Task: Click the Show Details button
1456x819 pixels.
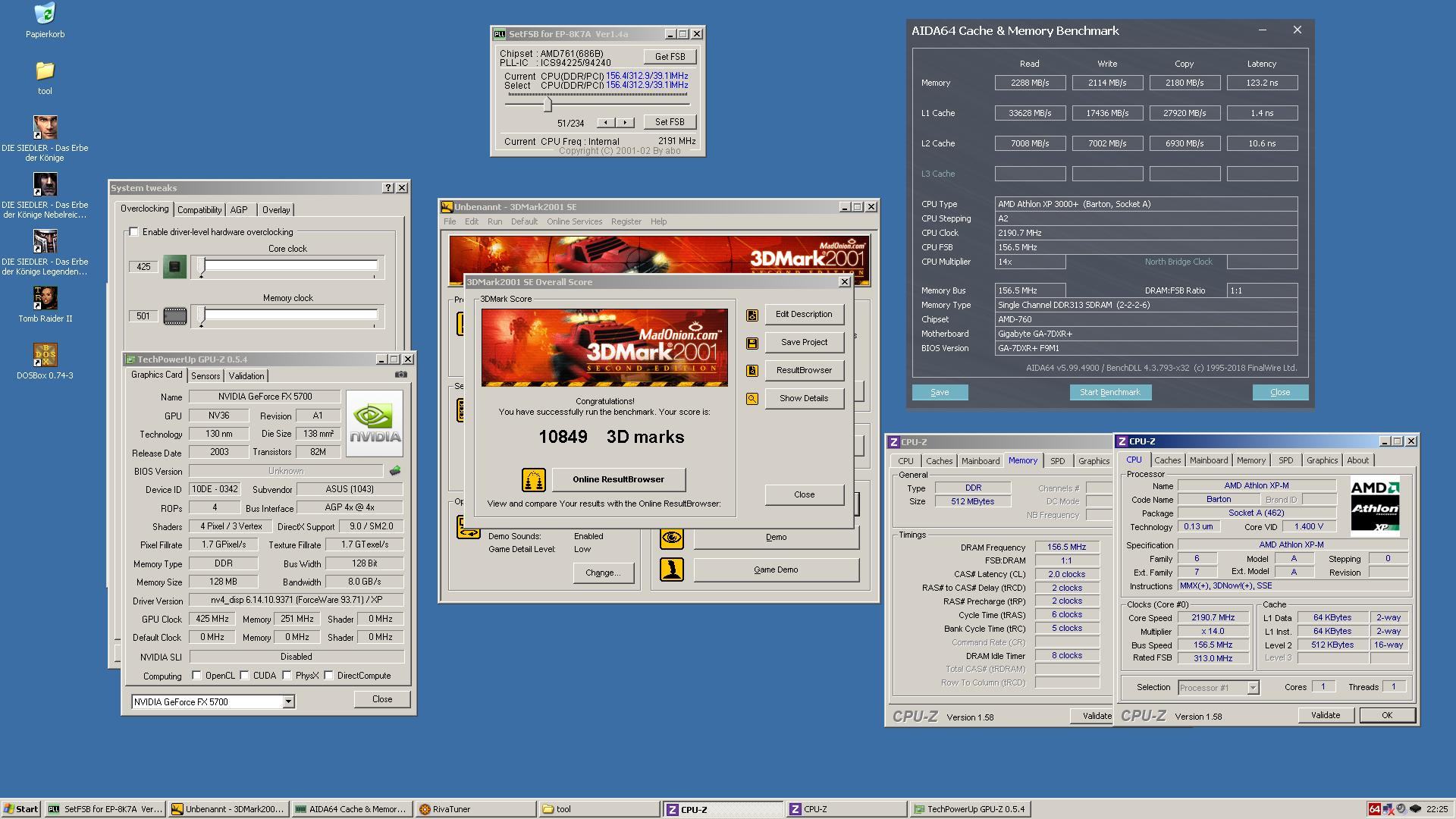Action: pos(804,399)
